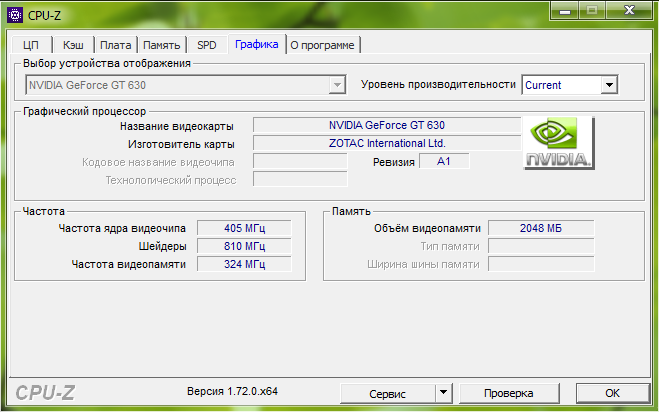
Task: Click the video card name field
Action: pos(387,125)
